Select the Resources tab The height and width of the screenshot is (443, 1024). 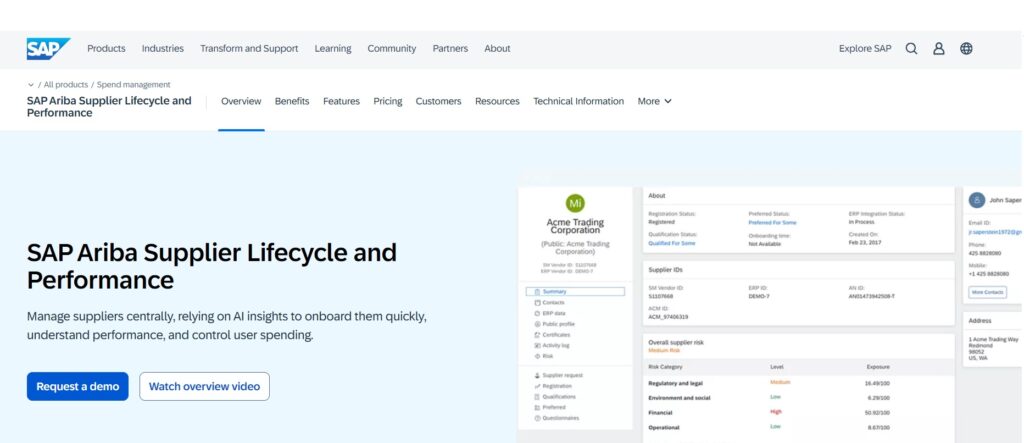(497, 101)
